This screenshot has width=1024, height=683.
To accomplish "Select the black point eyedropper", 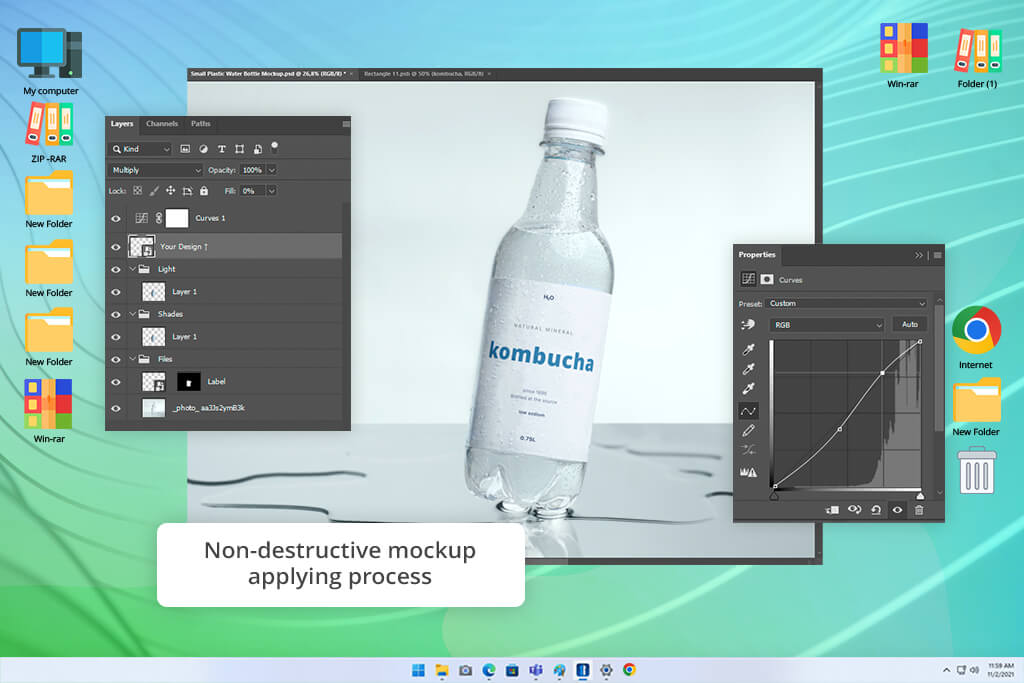I will pyautogui.click(x=748, y=349).
